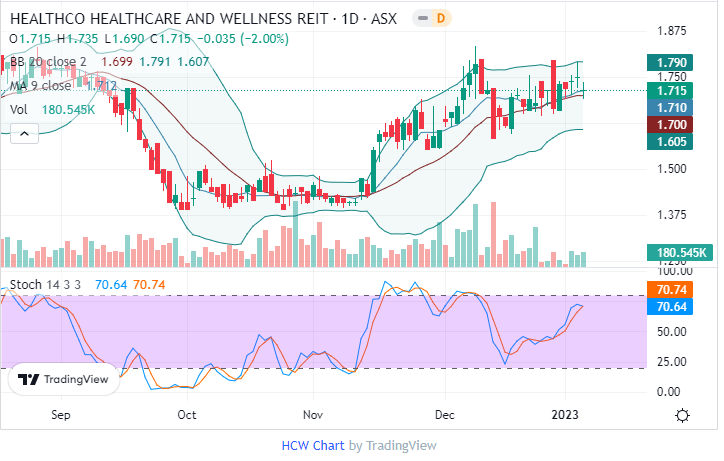Click the orange D delayed-data badge
The height and width of the screenshot is (461, 724).
coord(441,17)
